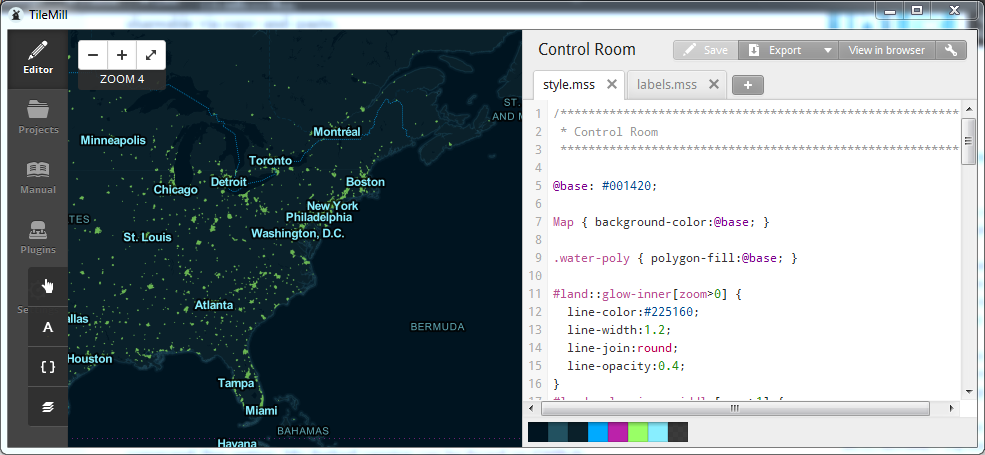
Task: Click the Export button
Action: [778, 50]
